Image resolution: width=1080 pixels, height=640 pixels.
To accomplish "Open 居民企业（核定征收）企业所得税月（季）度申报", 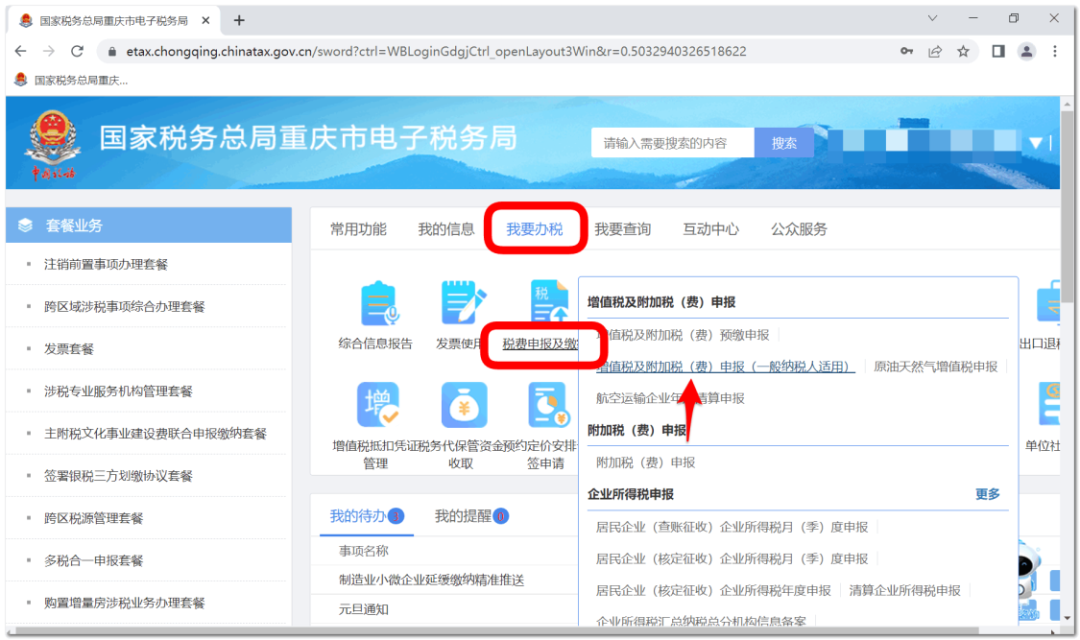I will coord(731,559).
